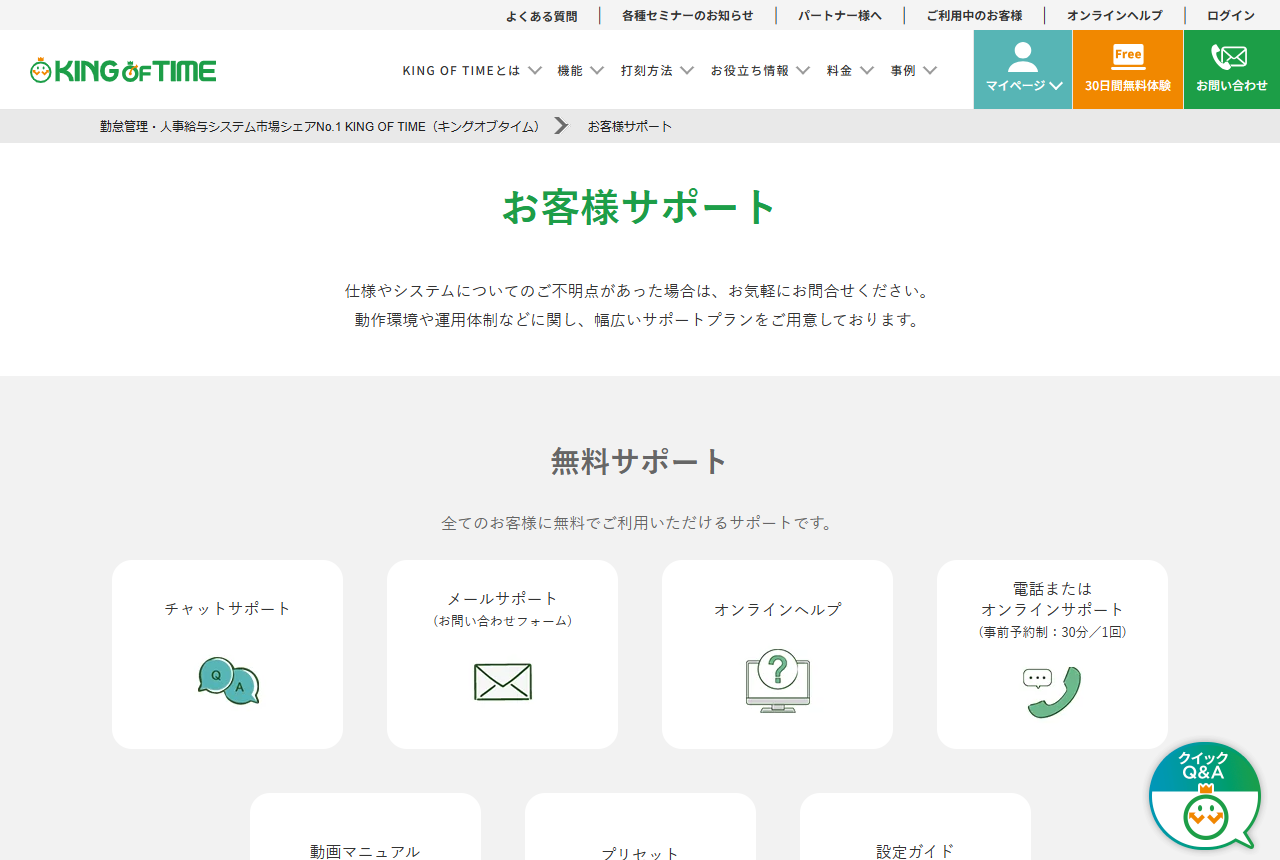
Task: Expand the 事例 menu chevron
Action: pyautogui.click(x=930, y=71)
